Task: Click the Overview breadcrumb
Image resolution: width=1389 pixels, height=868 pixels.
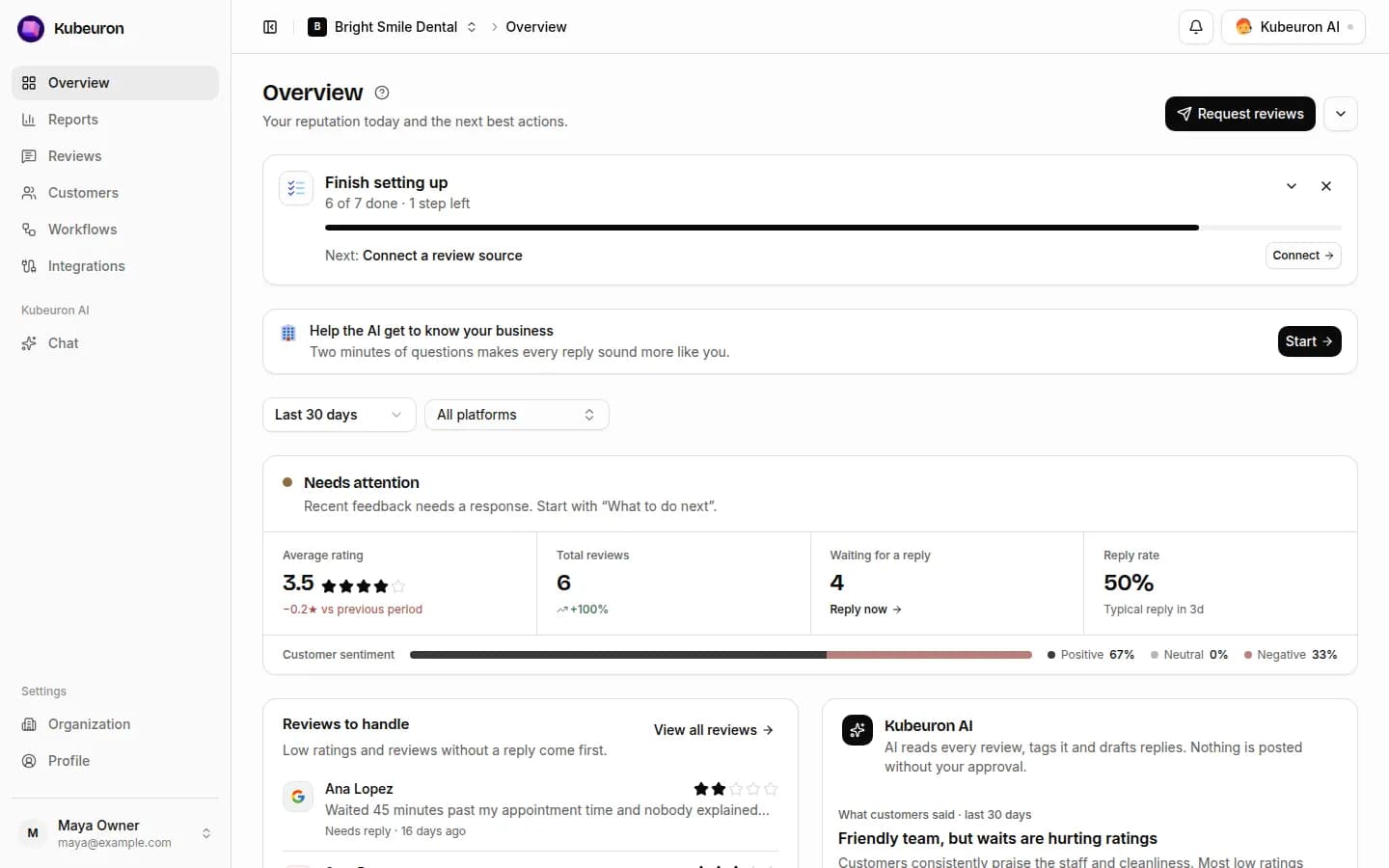Action: (536, 27)
